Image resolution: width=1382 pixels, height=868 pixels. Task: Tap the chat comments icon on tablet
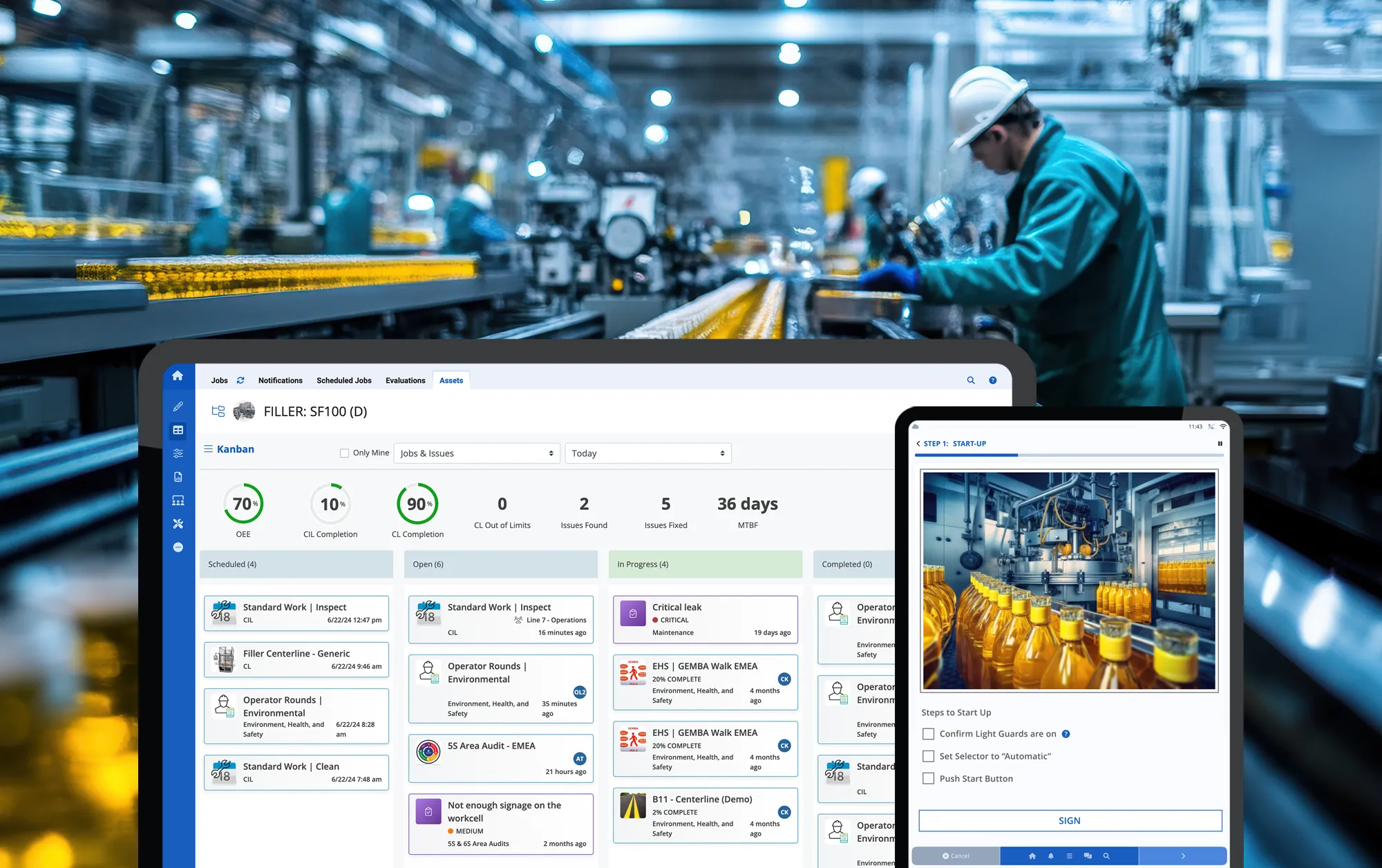(1088, 856)
